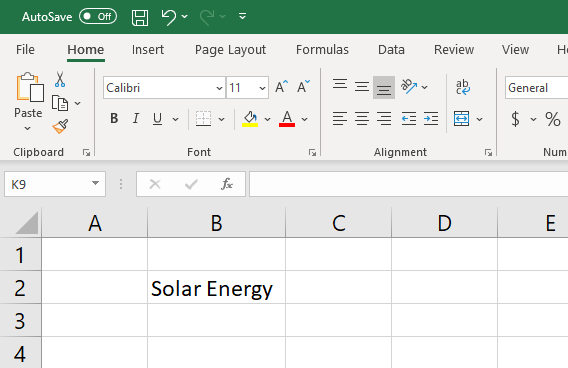The width and height of the screenshot is (568, 368).
Task: Open the font size dropdown
Action: pyautogui.click(x=262, y=88)
